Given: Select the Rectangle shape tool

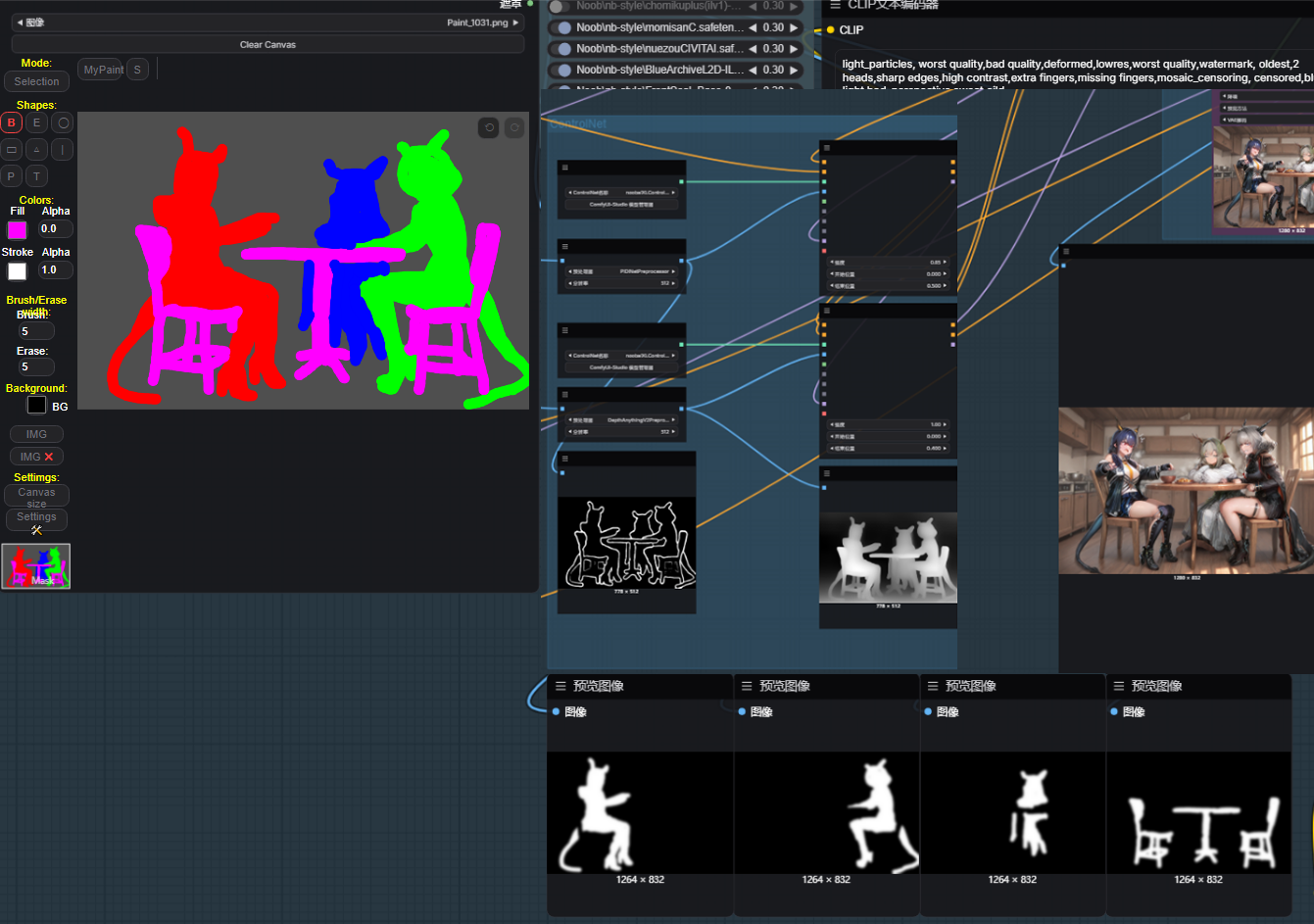Looking at the screenshot, I should click(x=12, y=150).
